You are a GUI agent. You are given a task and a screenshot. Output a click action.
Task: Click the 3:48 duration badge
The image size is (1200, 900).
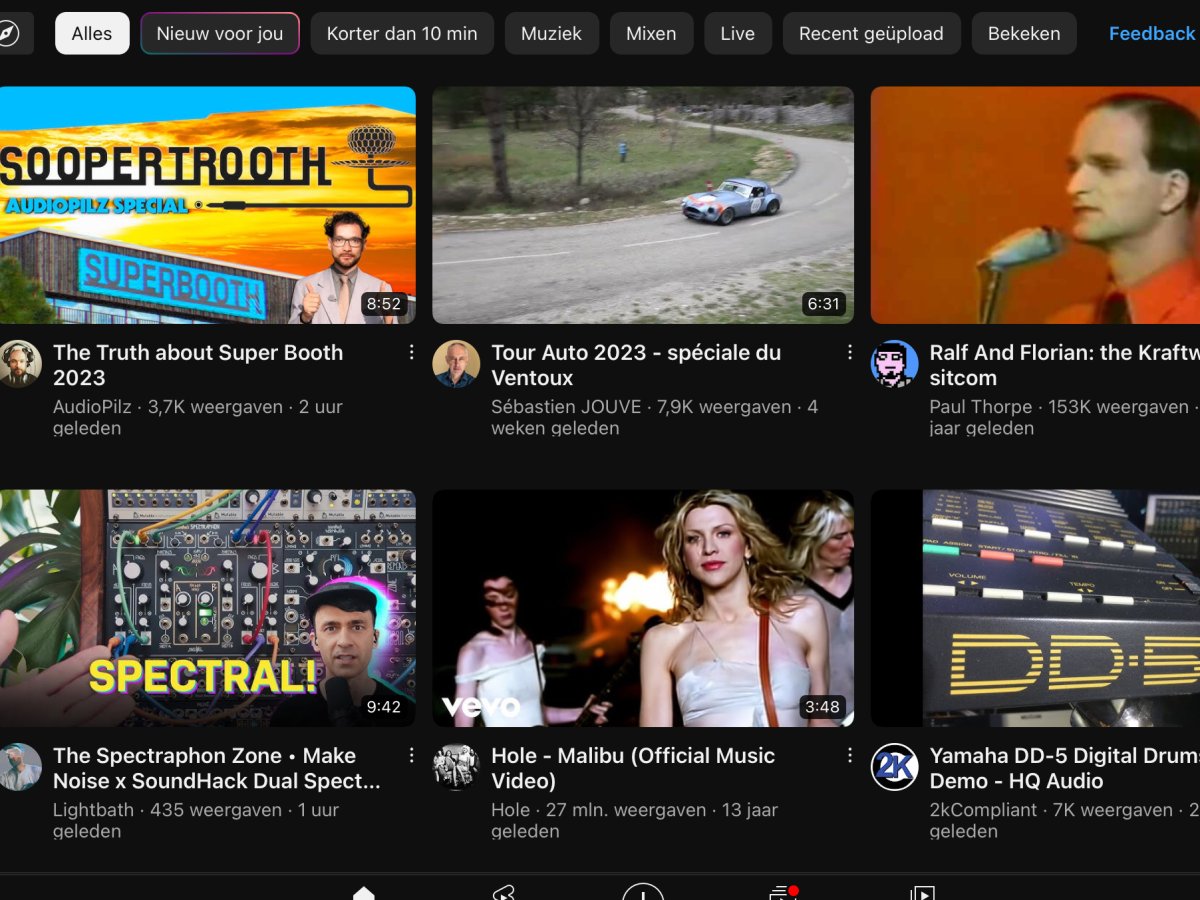tap(823, 707)
